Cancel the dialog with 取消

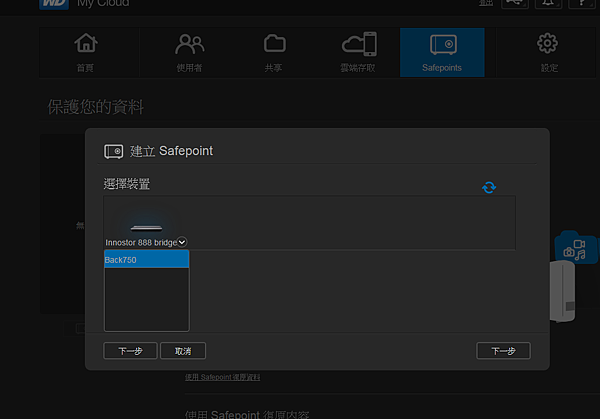183,351
